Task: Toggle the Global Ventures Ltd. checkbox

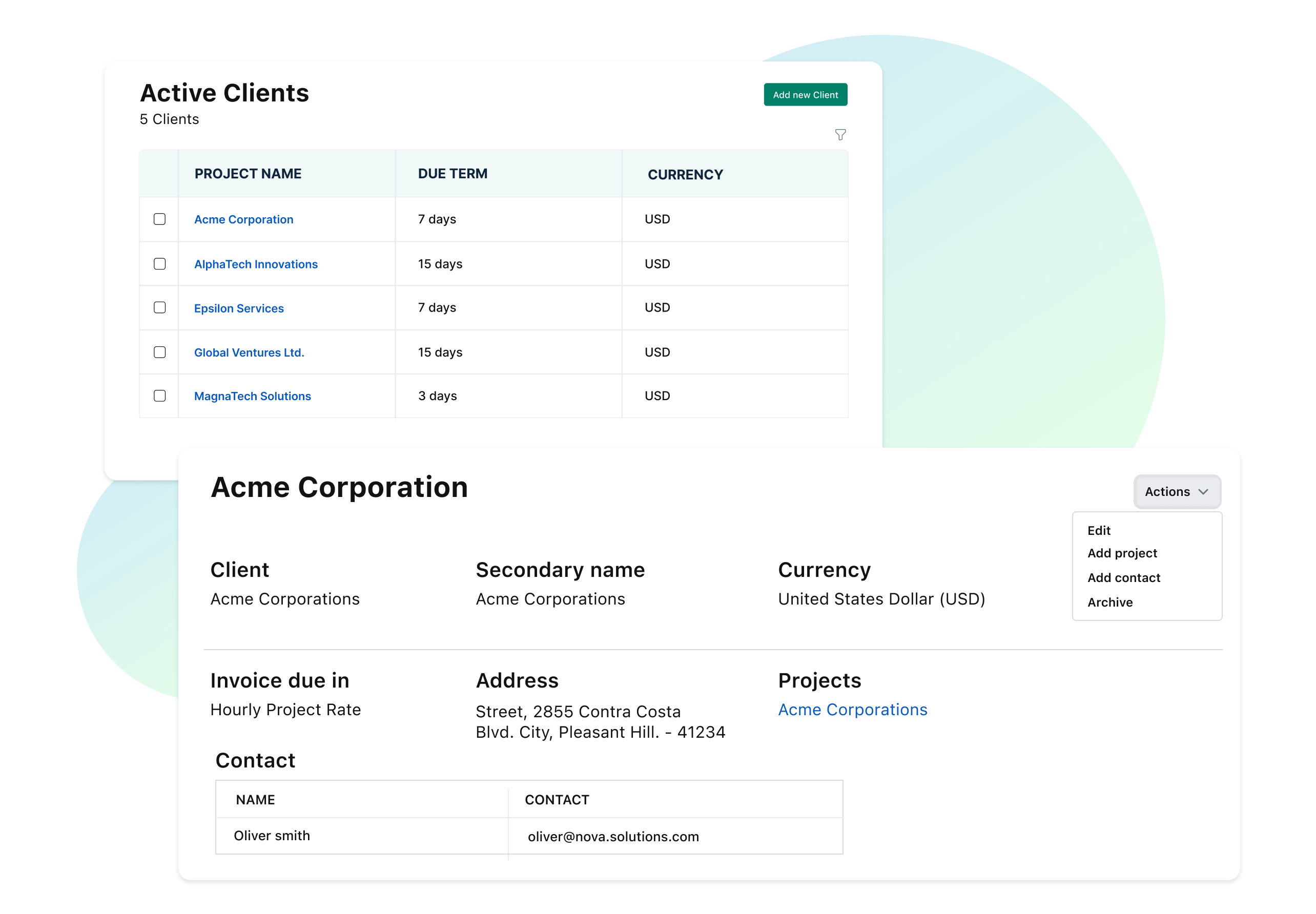Action: pos(160,351)
